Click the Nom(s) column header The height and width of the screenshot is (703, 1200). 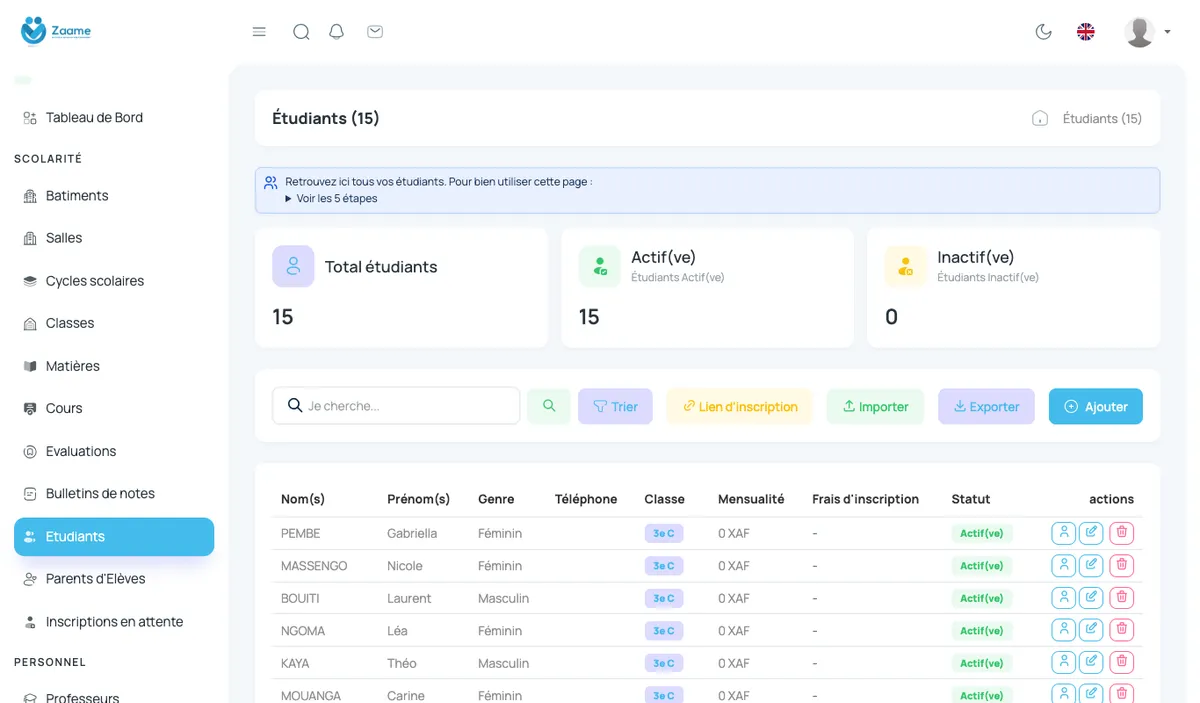click(303, 499)
